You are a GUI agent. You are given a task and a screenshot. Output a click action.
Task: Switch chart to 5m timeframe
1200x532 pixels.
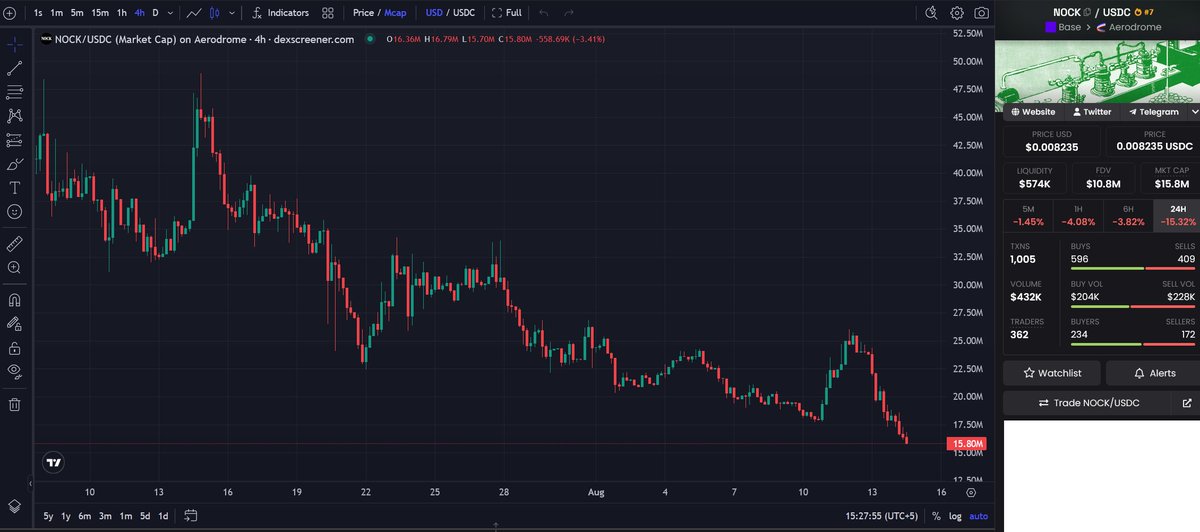pos(77,13)
